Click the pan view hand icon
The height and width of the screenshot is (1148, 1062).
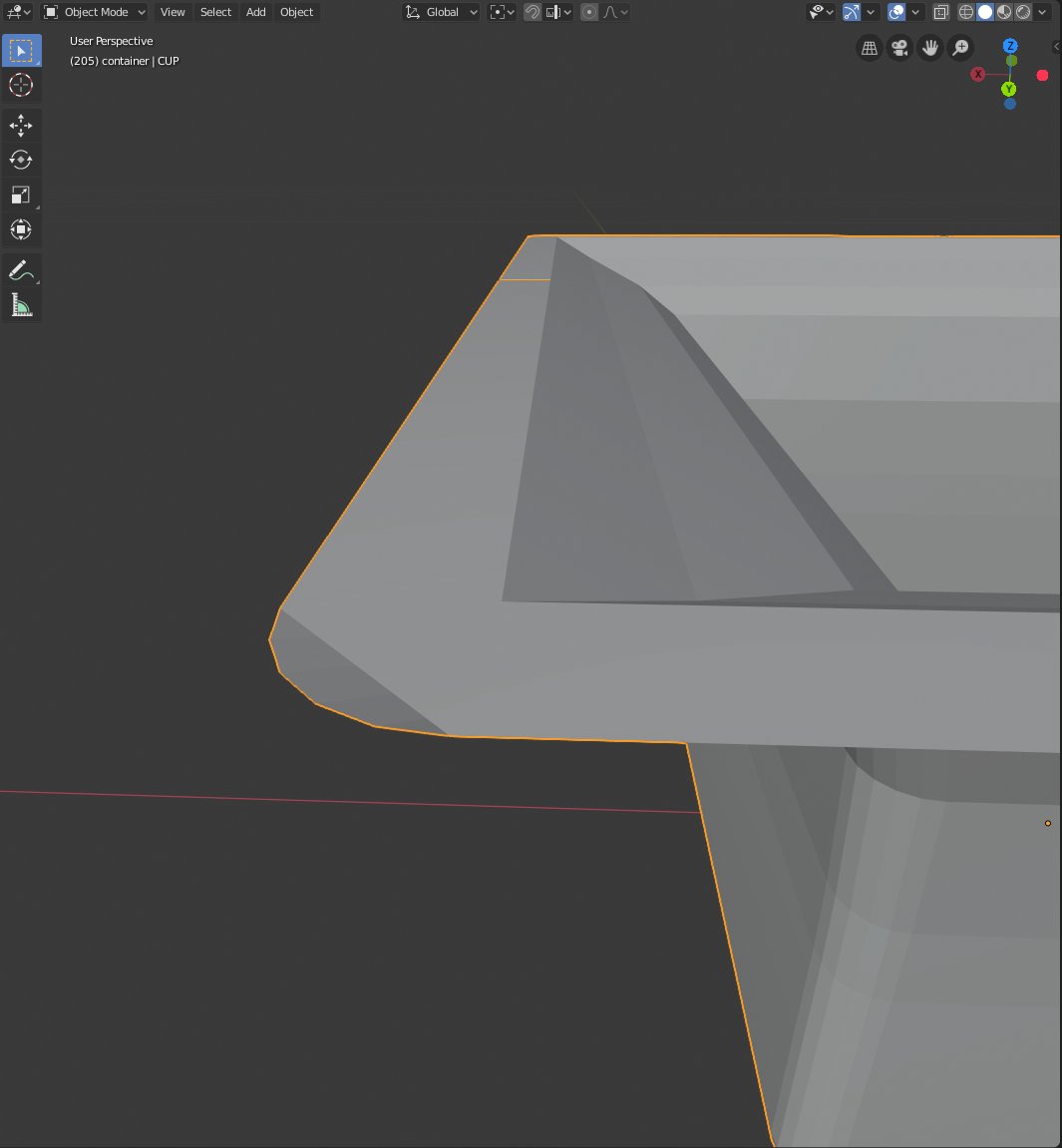(930, 48)
